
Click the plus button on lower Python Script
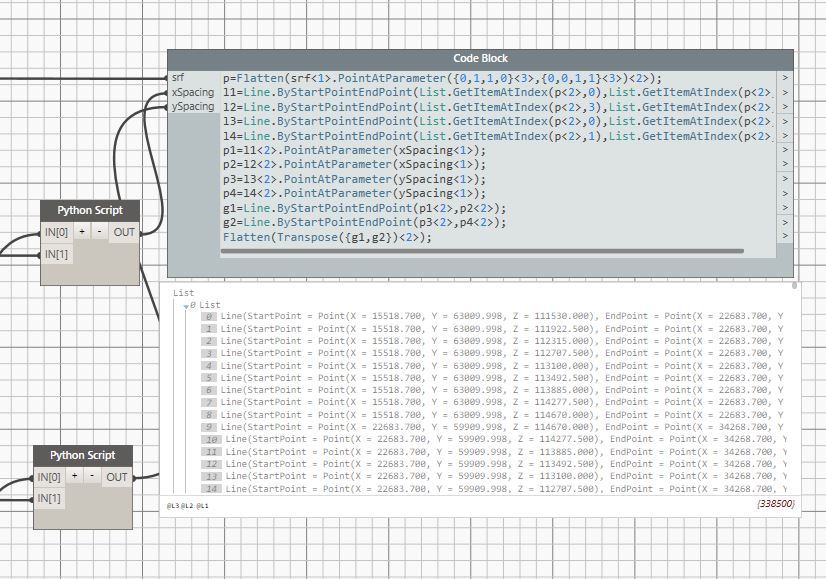click(x=76, y=477)
